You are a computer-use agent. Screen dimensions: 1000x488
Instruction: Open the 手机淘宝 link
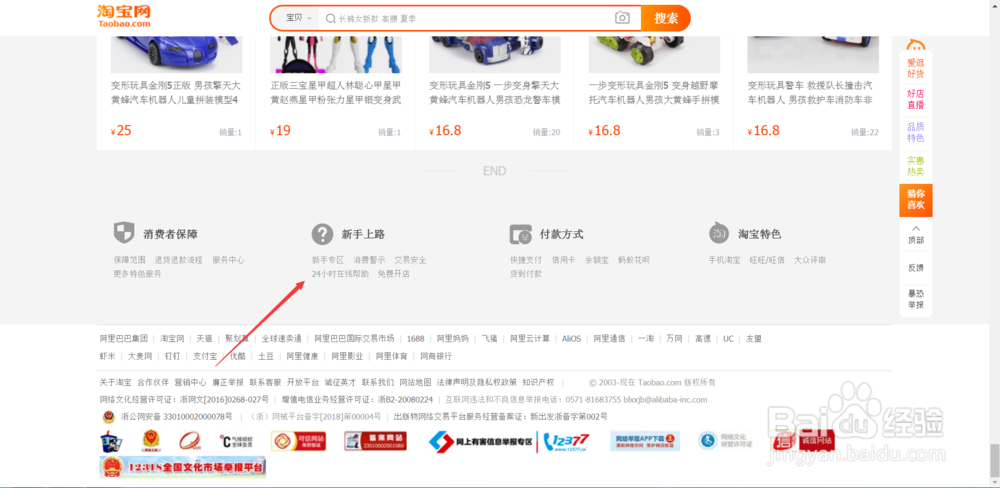click(724, 260)
